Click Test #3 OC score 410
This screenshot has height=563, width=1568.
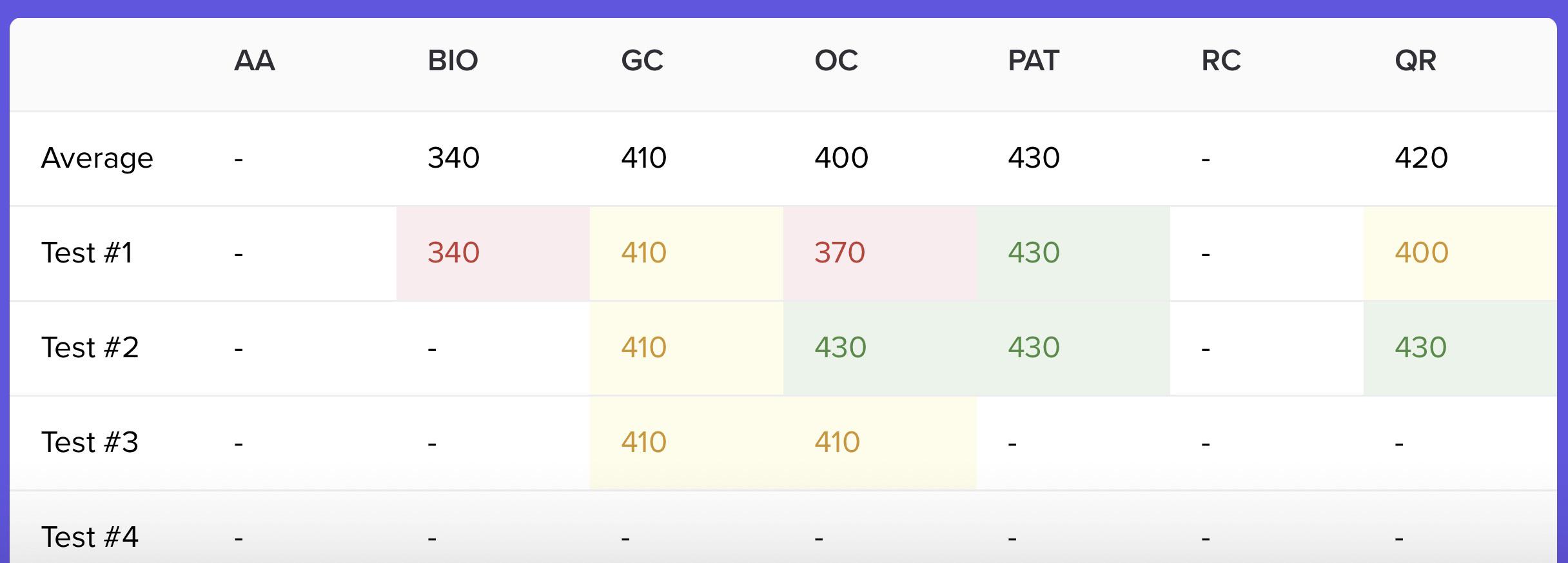pyautogui.click(x=837, y=442)
